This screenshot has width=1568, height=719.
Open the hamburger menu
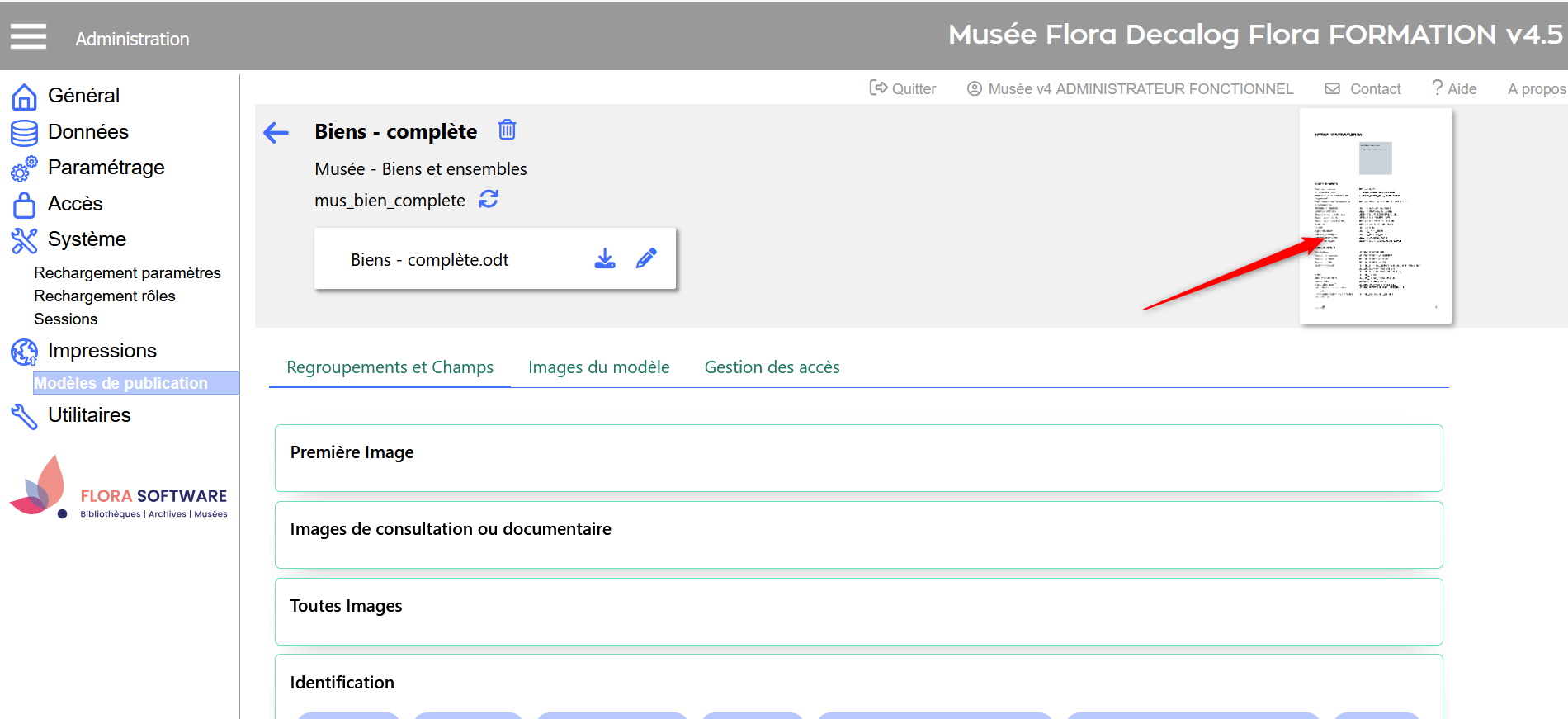[x=28, y=36]
